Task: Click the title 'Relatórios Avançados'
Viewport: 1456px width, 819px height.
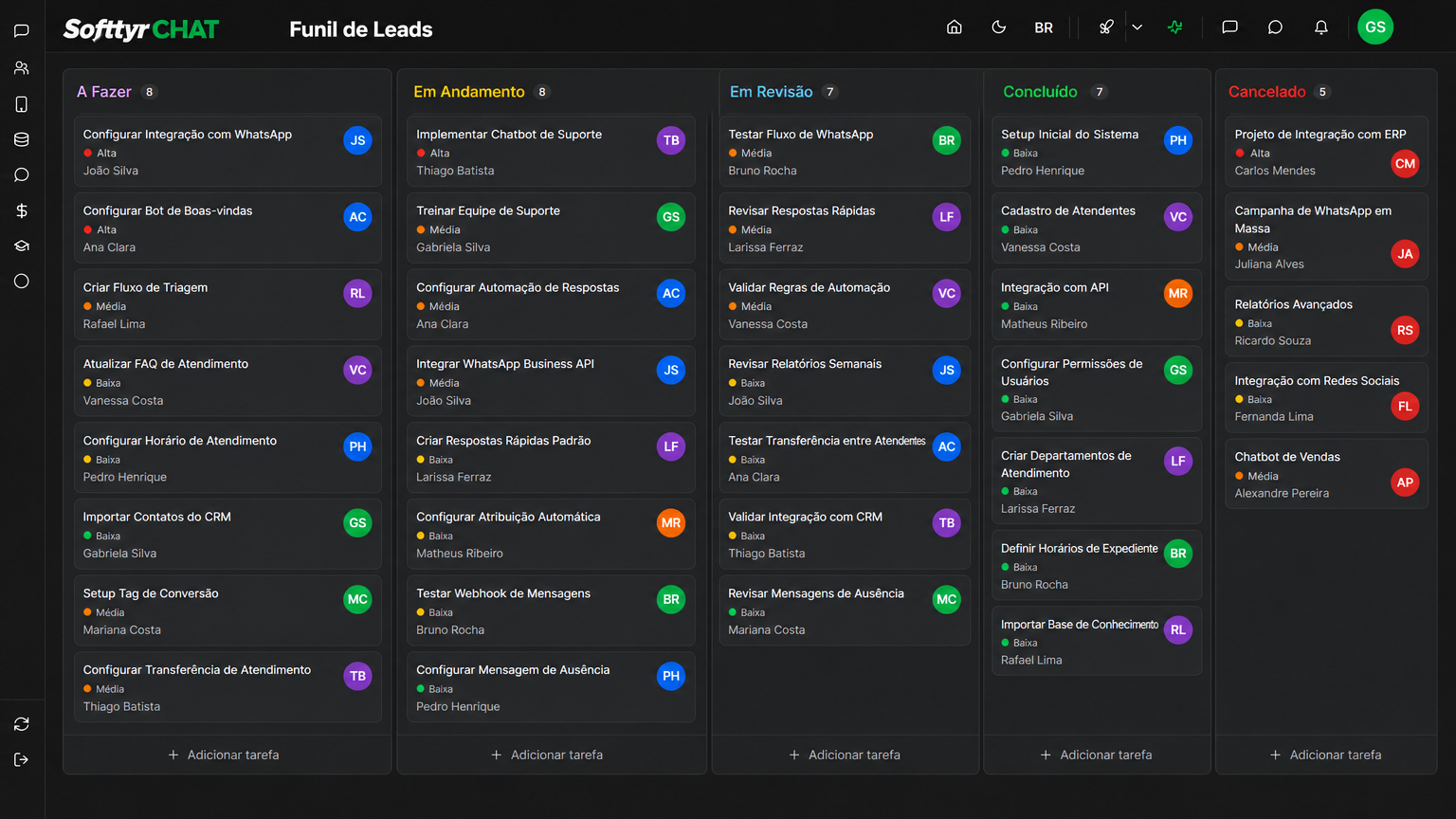Action: coord(1294,305)
